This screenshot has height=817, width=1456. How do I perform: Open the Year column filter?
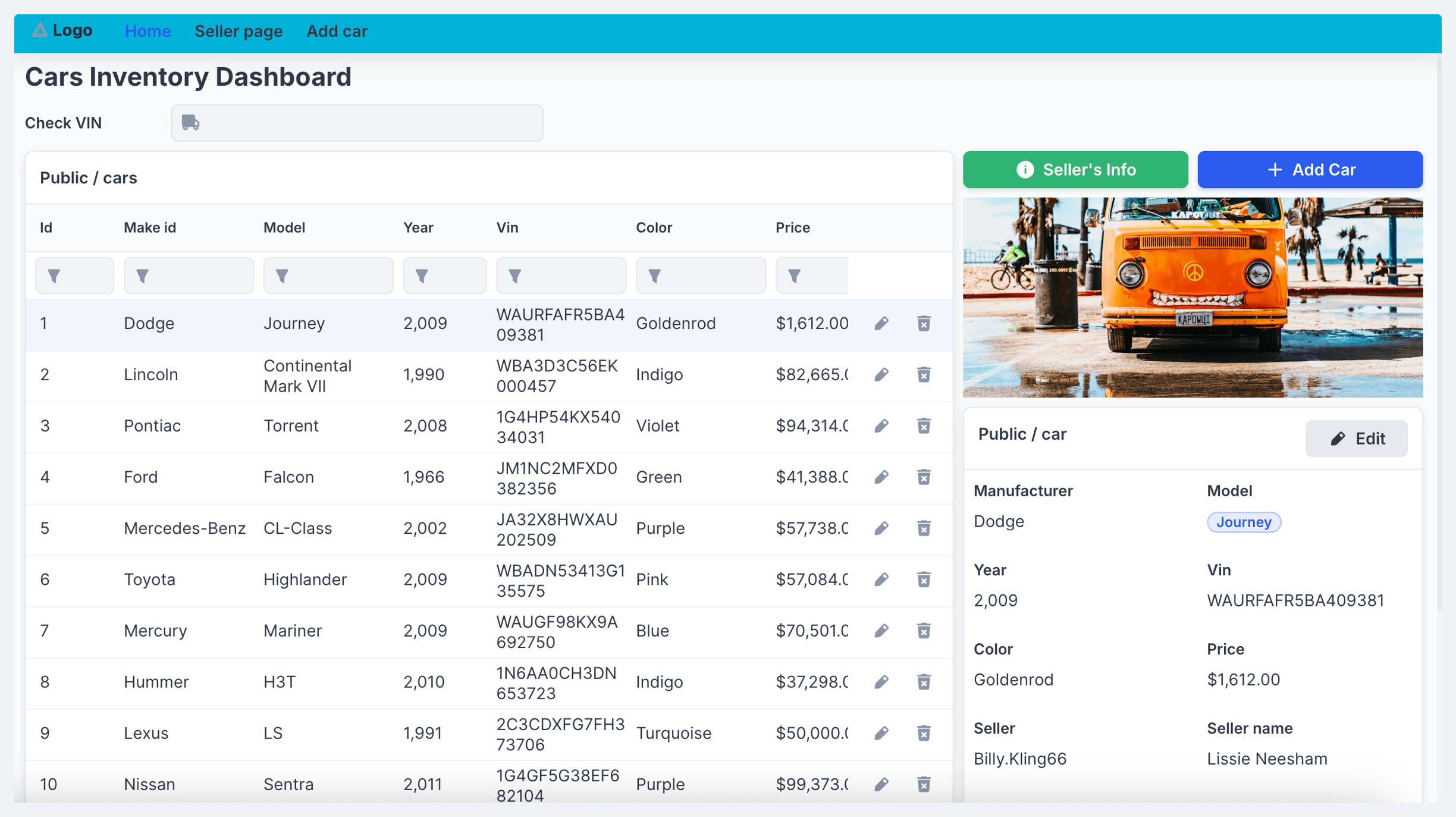pos(444,276)
